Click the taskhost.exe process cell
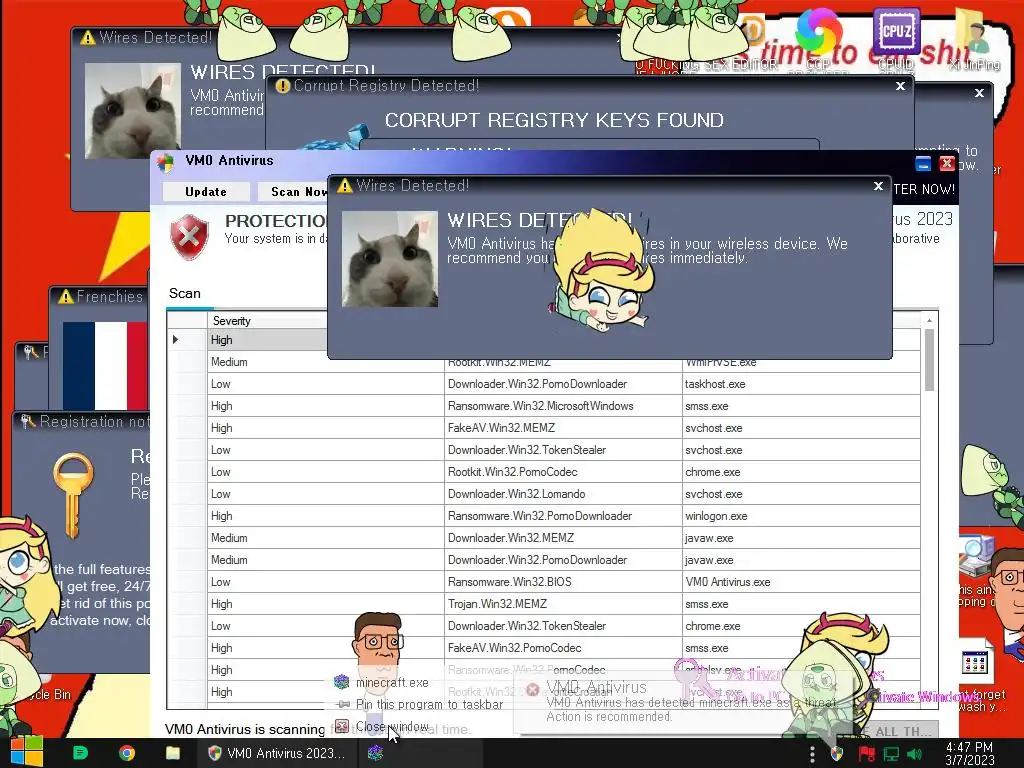Viewport: 1024px width, 768px height. (801, 384)
